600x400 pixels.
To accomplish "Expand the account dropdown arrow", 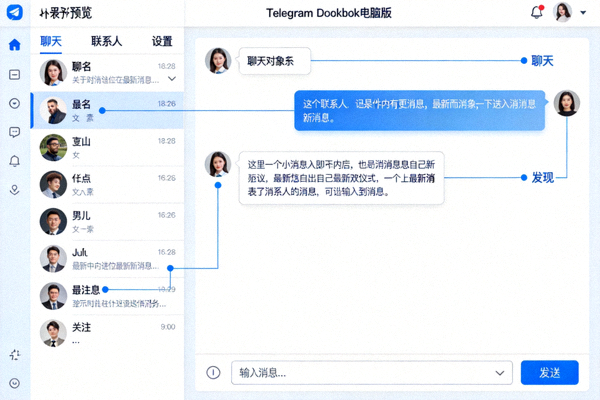I will [583, 13].
